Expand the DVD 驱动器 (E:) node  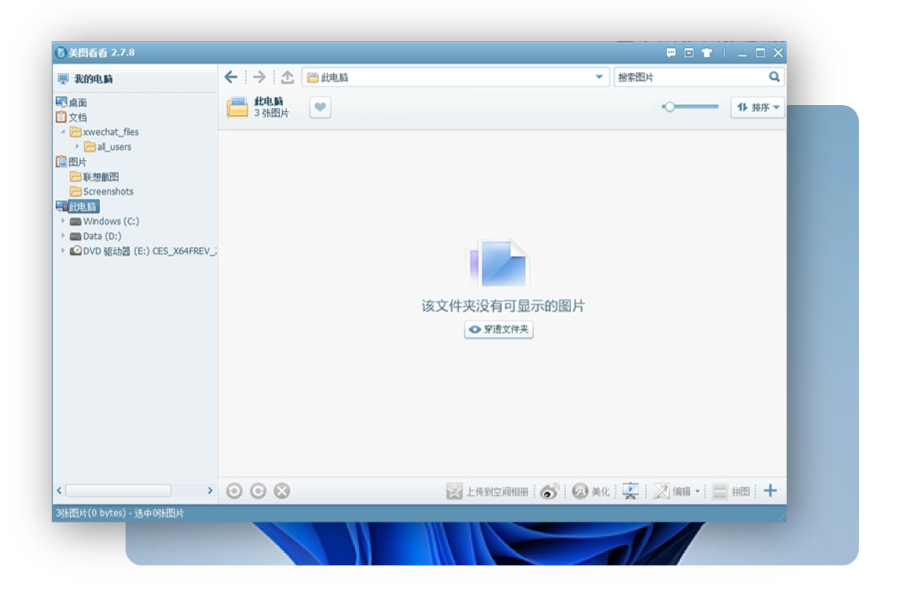pyautogui.click(x=63, y=250)
